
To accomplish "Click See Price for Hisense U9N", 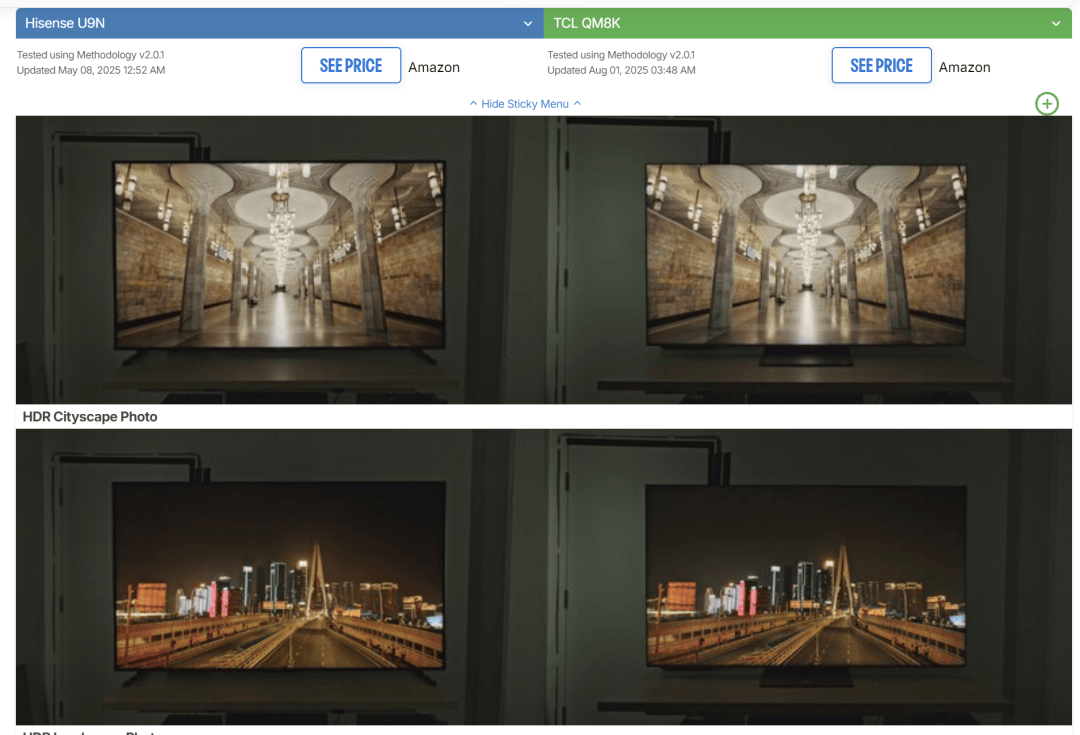I will (x=351, y=65).
